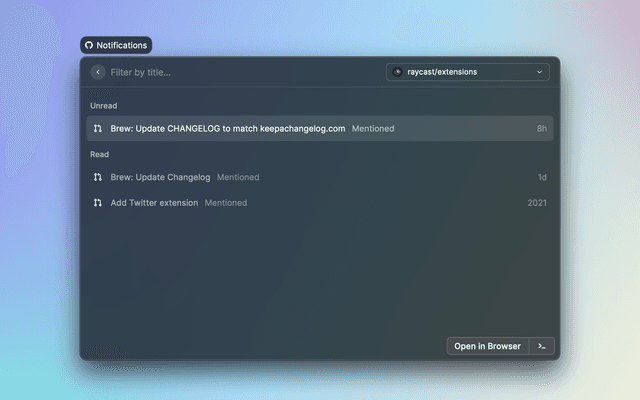
Task: Select Brew: Update CHANGELOG to match keepachangelog.com
Action: [x=228, y=128]
